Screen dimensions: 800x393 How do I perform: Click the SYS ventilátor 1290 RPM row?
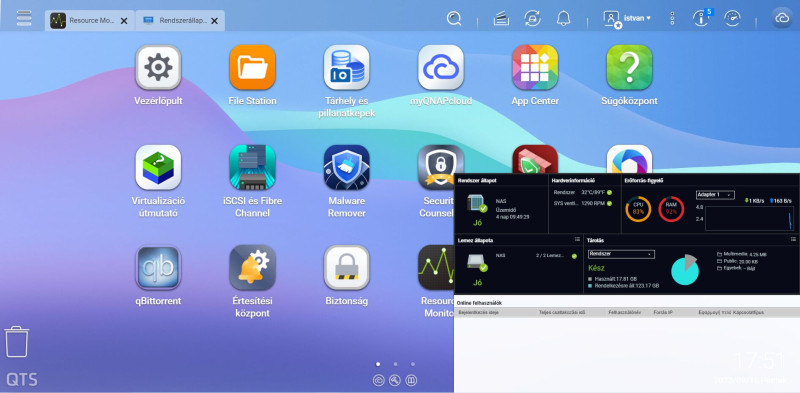(583, 203)
